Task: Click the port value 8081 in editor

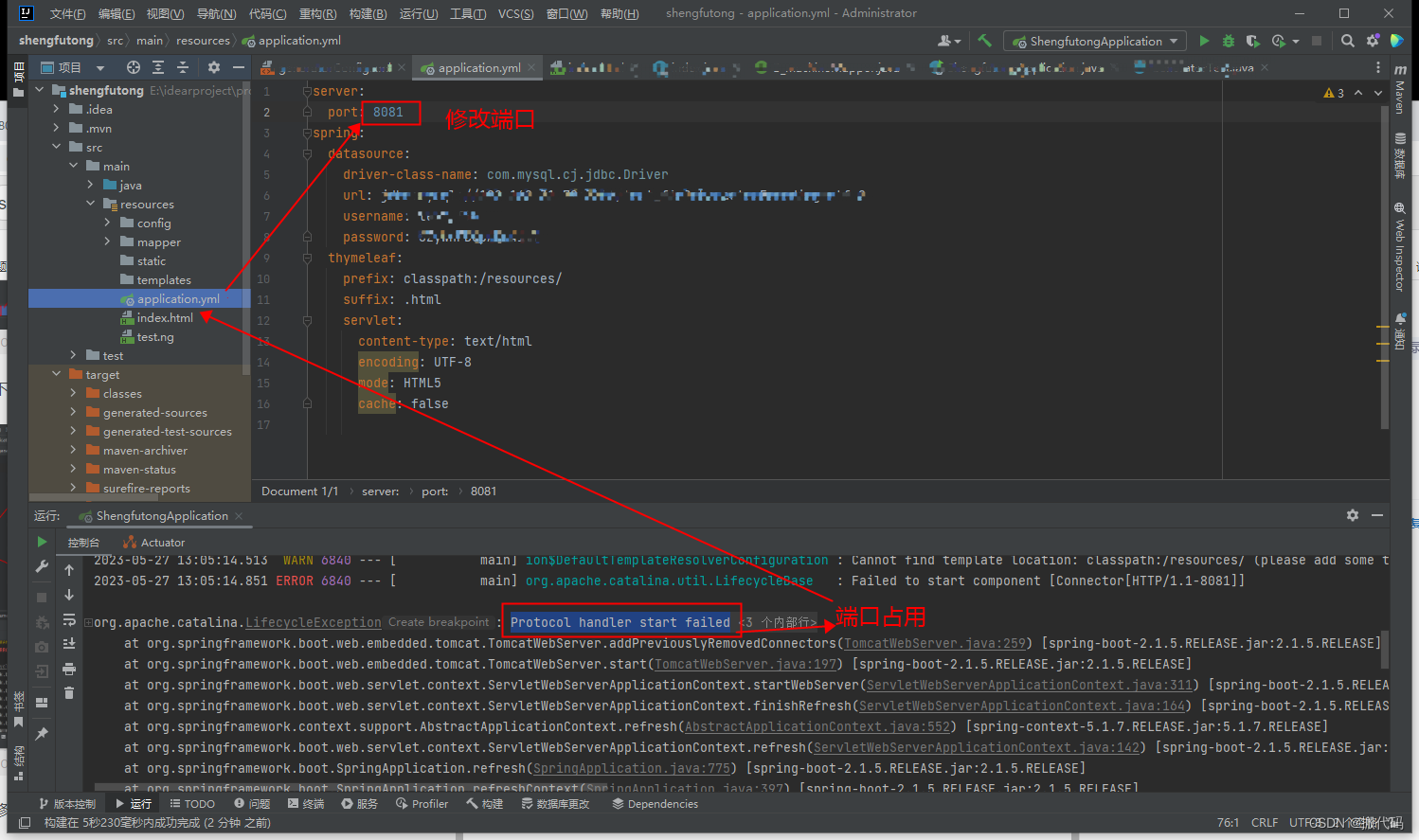Action: (x=388, y=112)
